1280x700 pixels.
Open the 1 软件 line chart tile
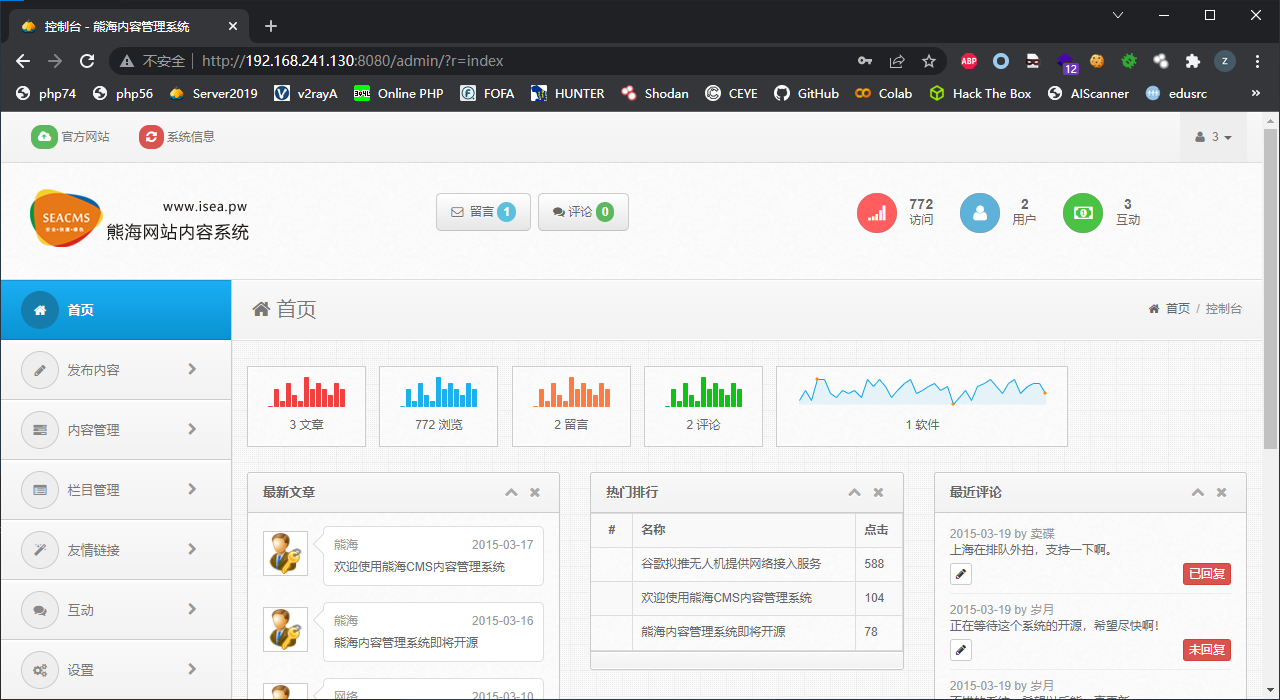(922, 406)
